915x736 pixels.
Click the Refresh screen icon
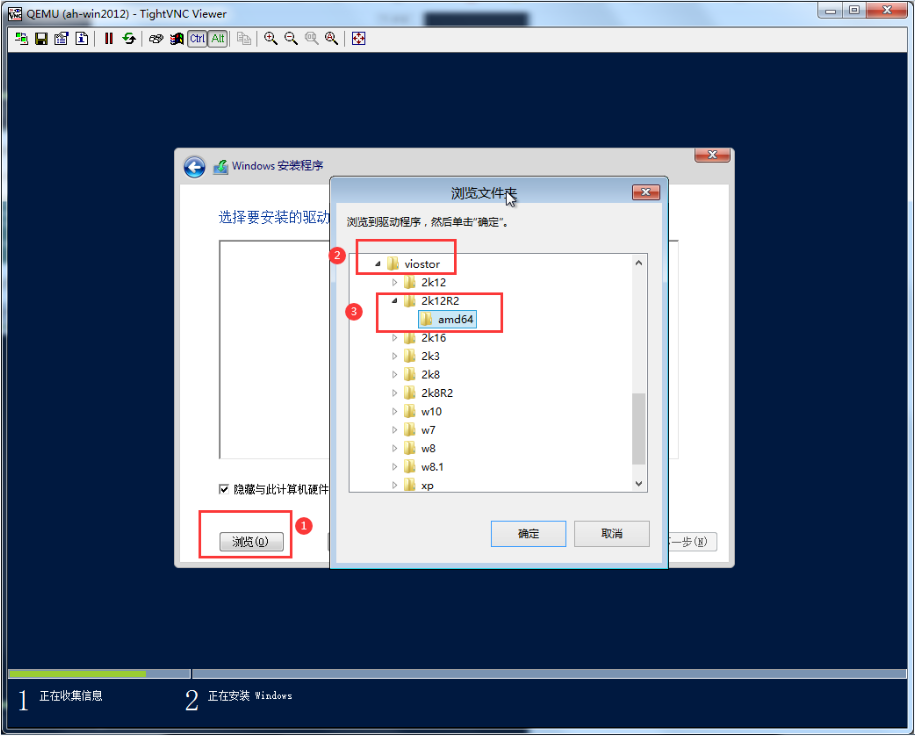129,39
